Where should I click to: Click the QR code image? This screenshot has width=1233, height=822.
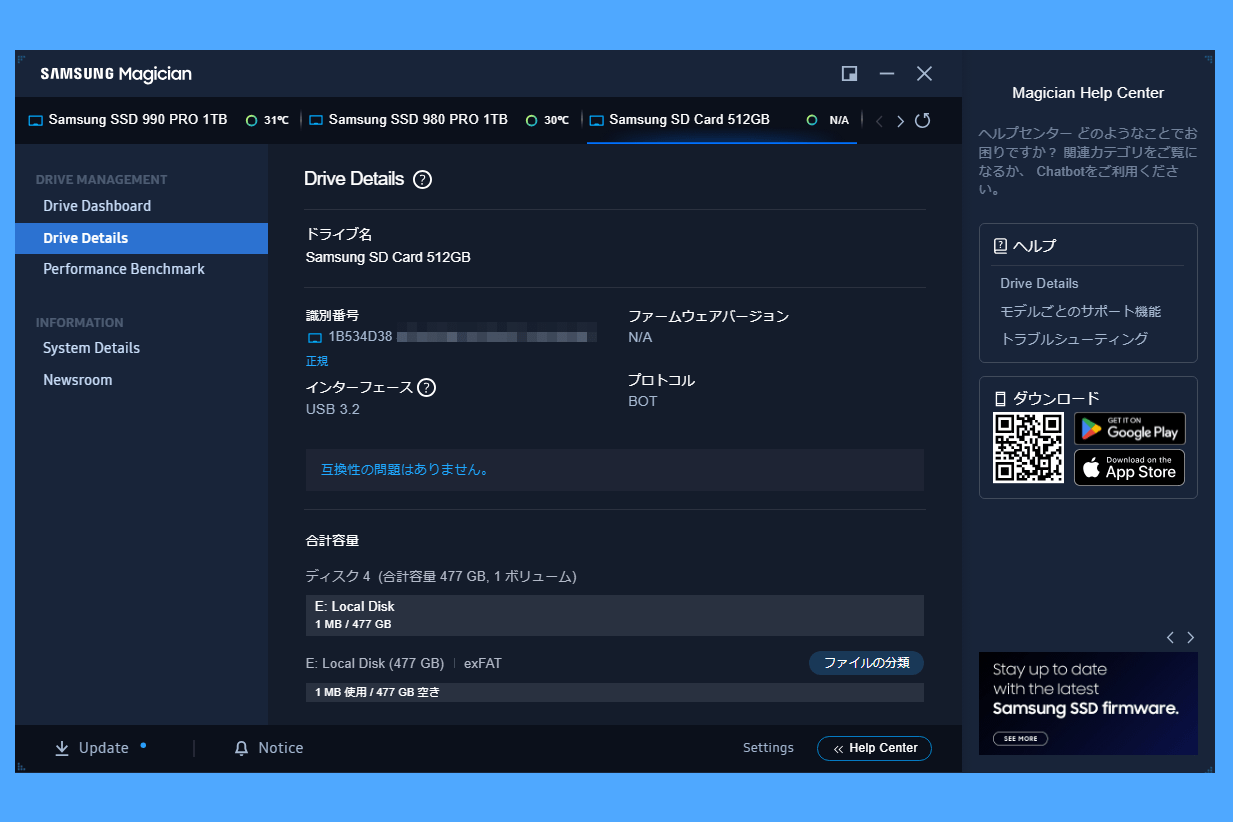(x=1028, y=448)
